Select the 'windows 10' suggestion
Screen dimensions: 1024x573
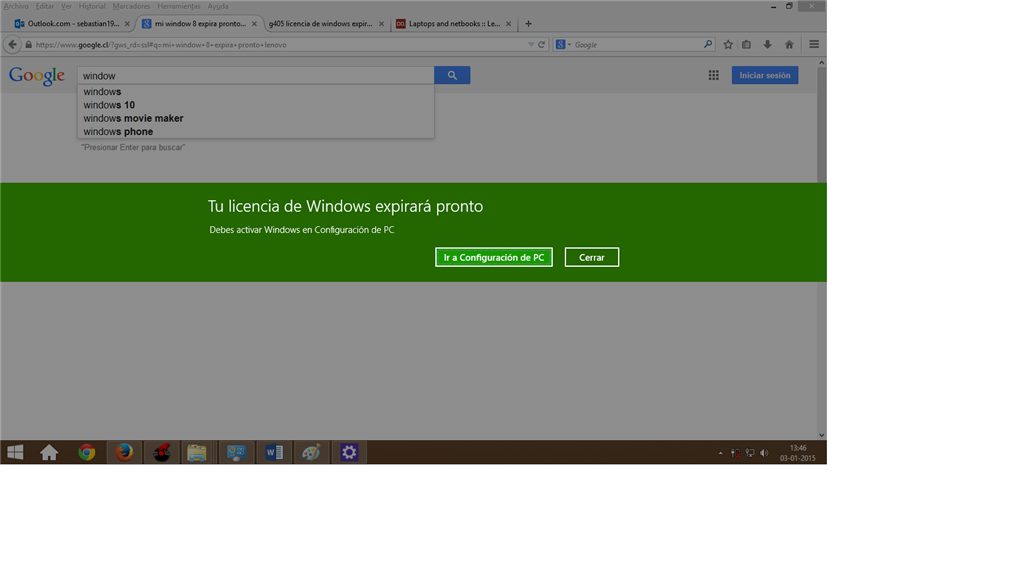point(255,105)
